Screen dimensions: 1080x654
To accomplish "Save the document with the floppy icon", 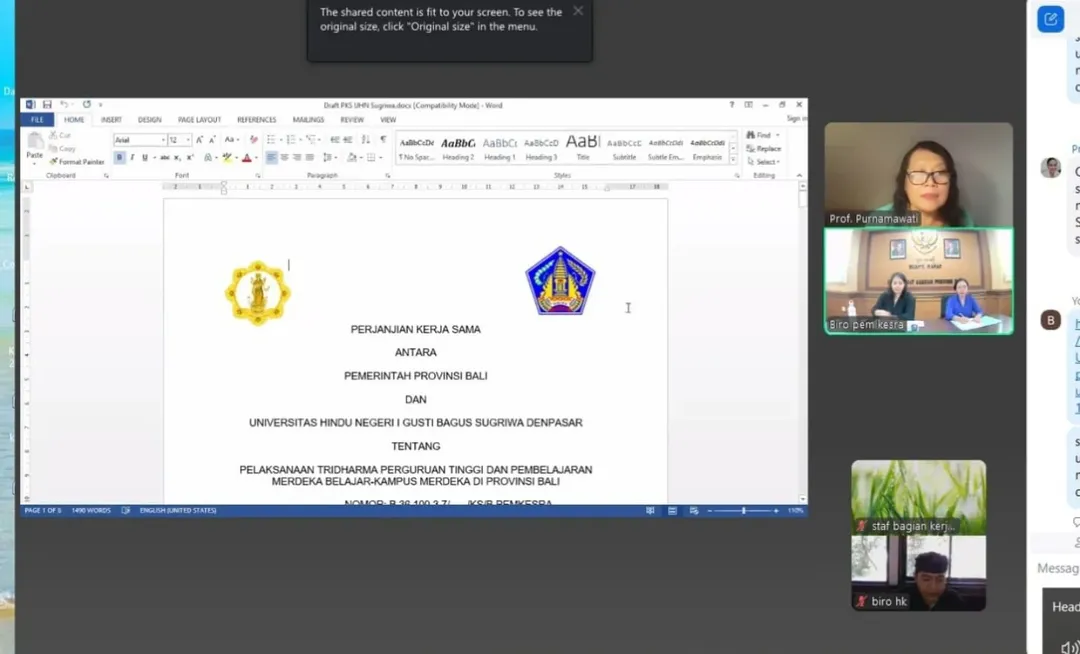I will click(x=46, y=104).
